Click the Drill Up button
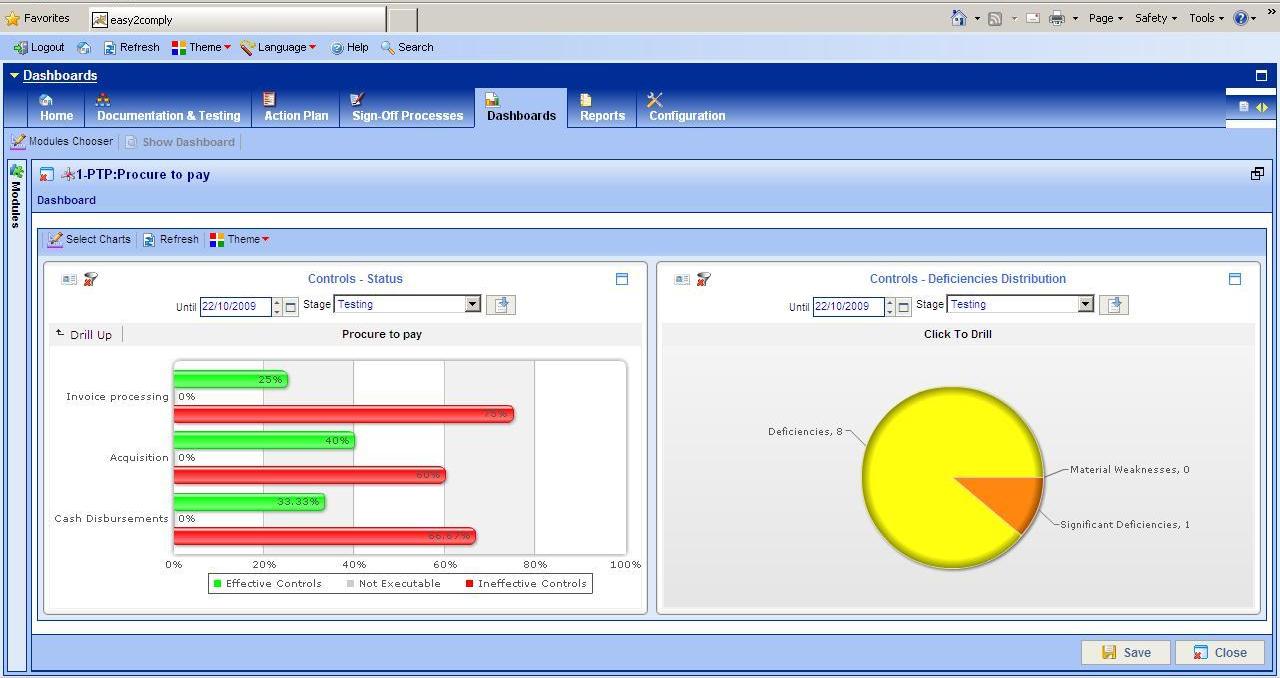Screen dimensions: 1280x678 pos(85,334)
